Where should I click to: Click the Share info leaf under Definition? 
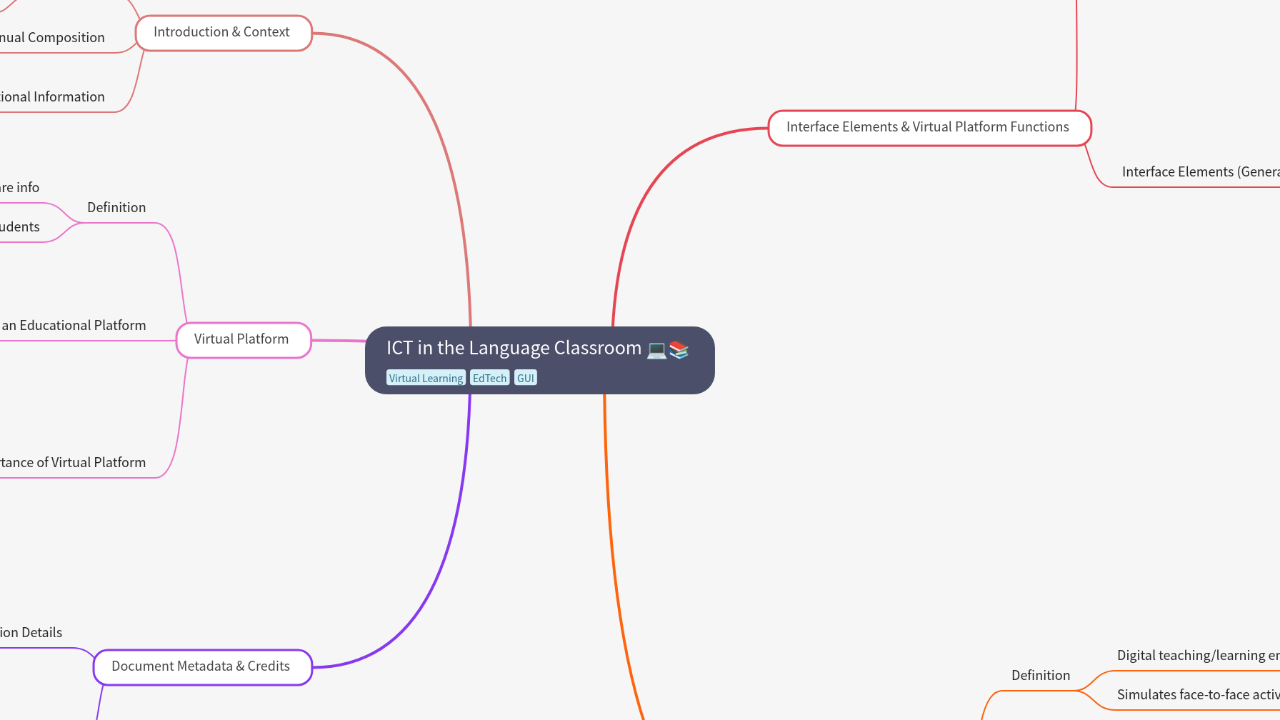tap(19, 187)
